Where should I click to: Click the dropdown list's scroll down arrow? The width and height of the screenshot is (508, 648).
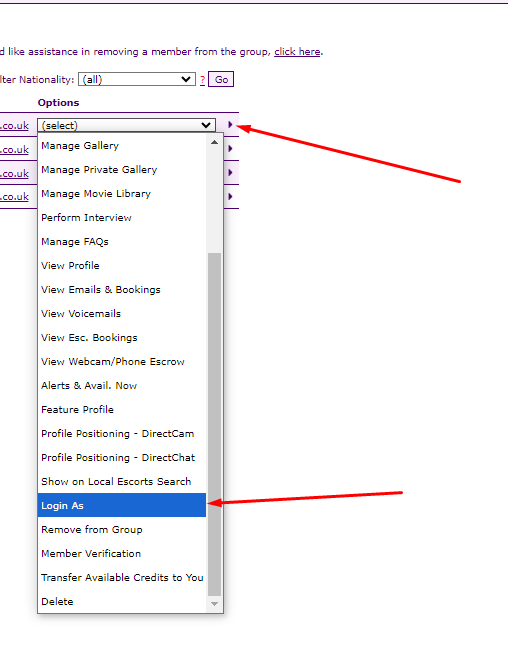pos(214,604)
